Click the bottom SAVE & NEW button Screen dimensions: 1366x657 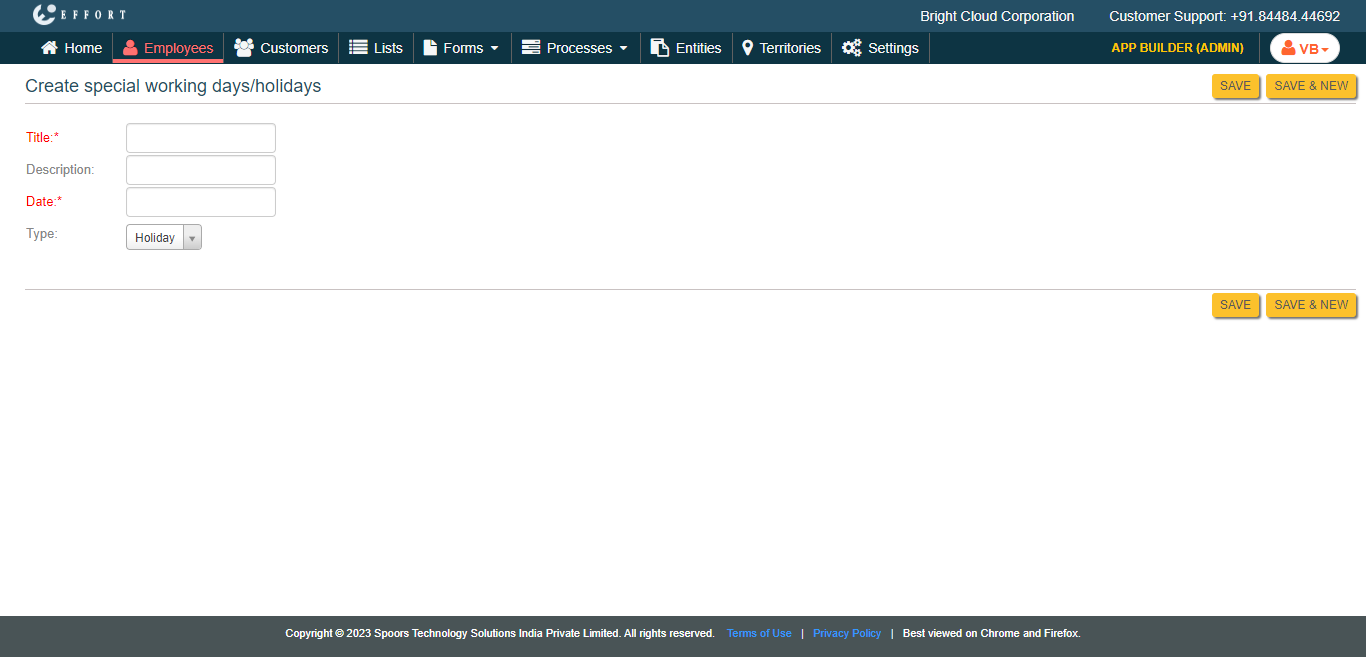pos(1311,305)
